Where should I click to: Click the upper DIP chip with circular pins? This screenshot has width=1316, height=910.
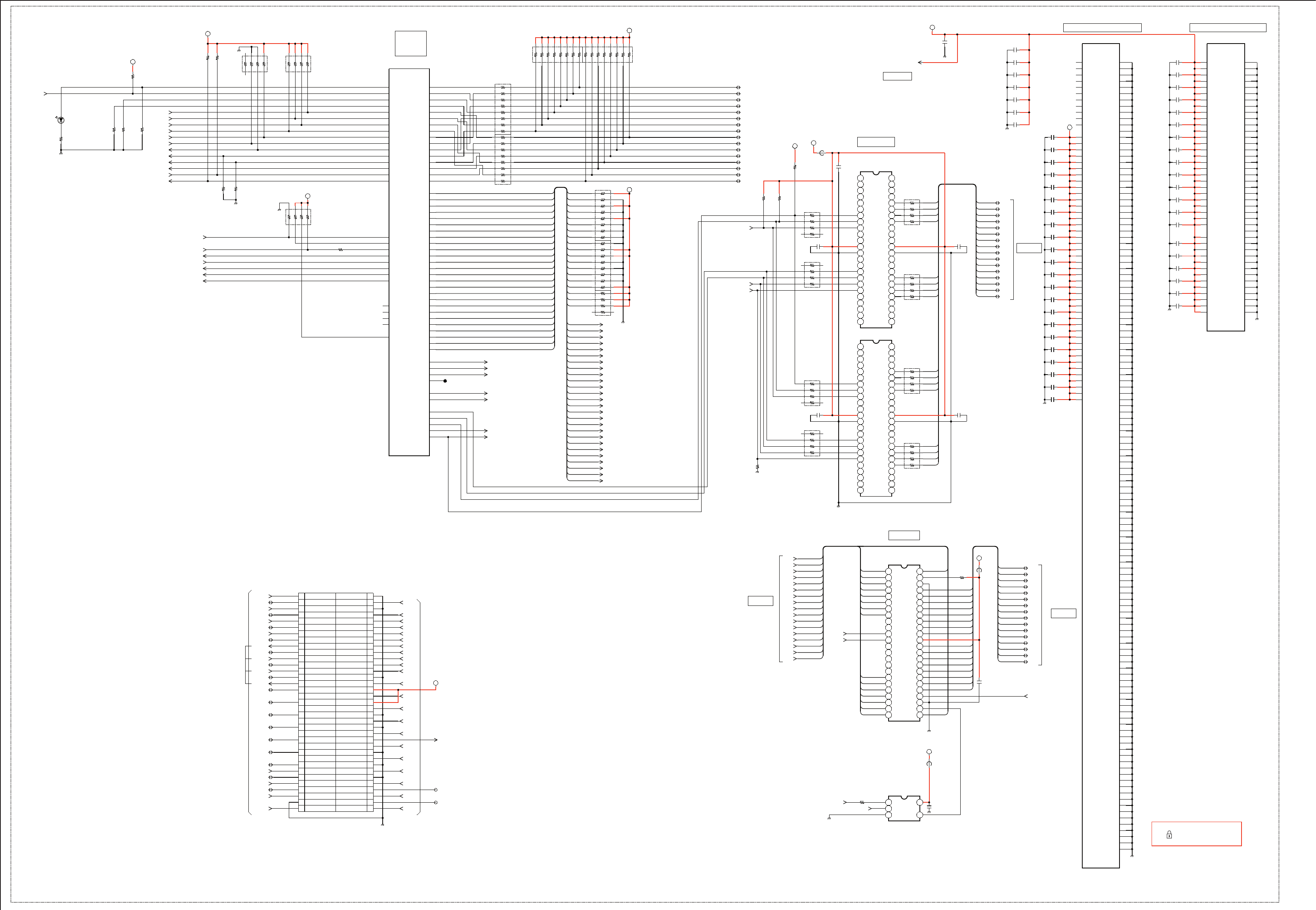point(875,250)
